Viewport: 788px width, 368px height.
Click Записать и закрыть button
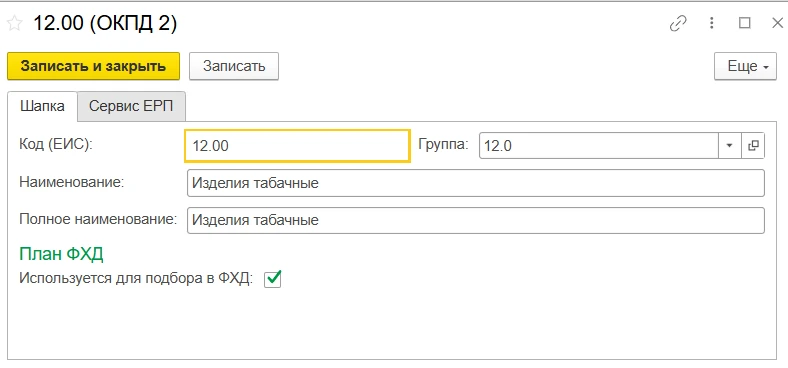click(93, 66)
